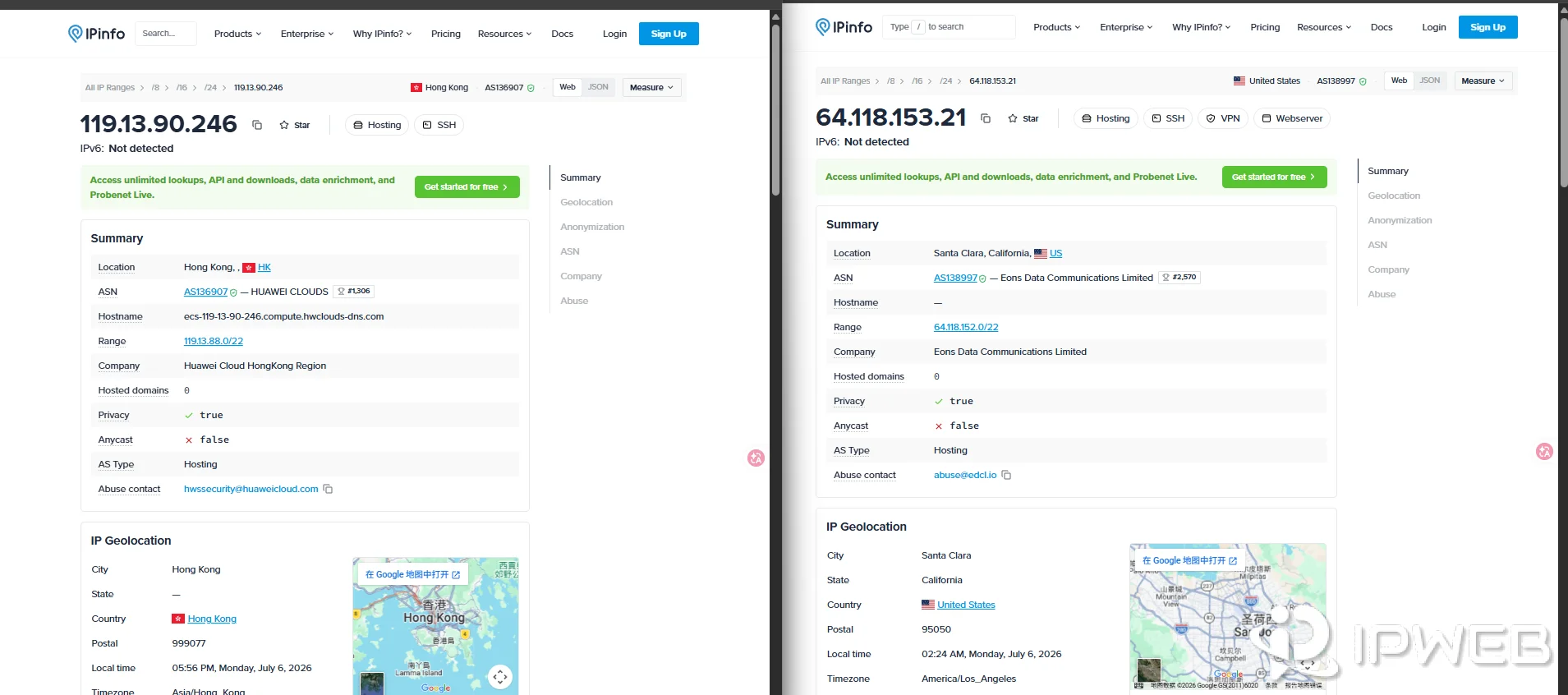This screenshot has height=695, width=1568.
Task: Click the VPN tag in right window
Action: tap(1223, 118)
